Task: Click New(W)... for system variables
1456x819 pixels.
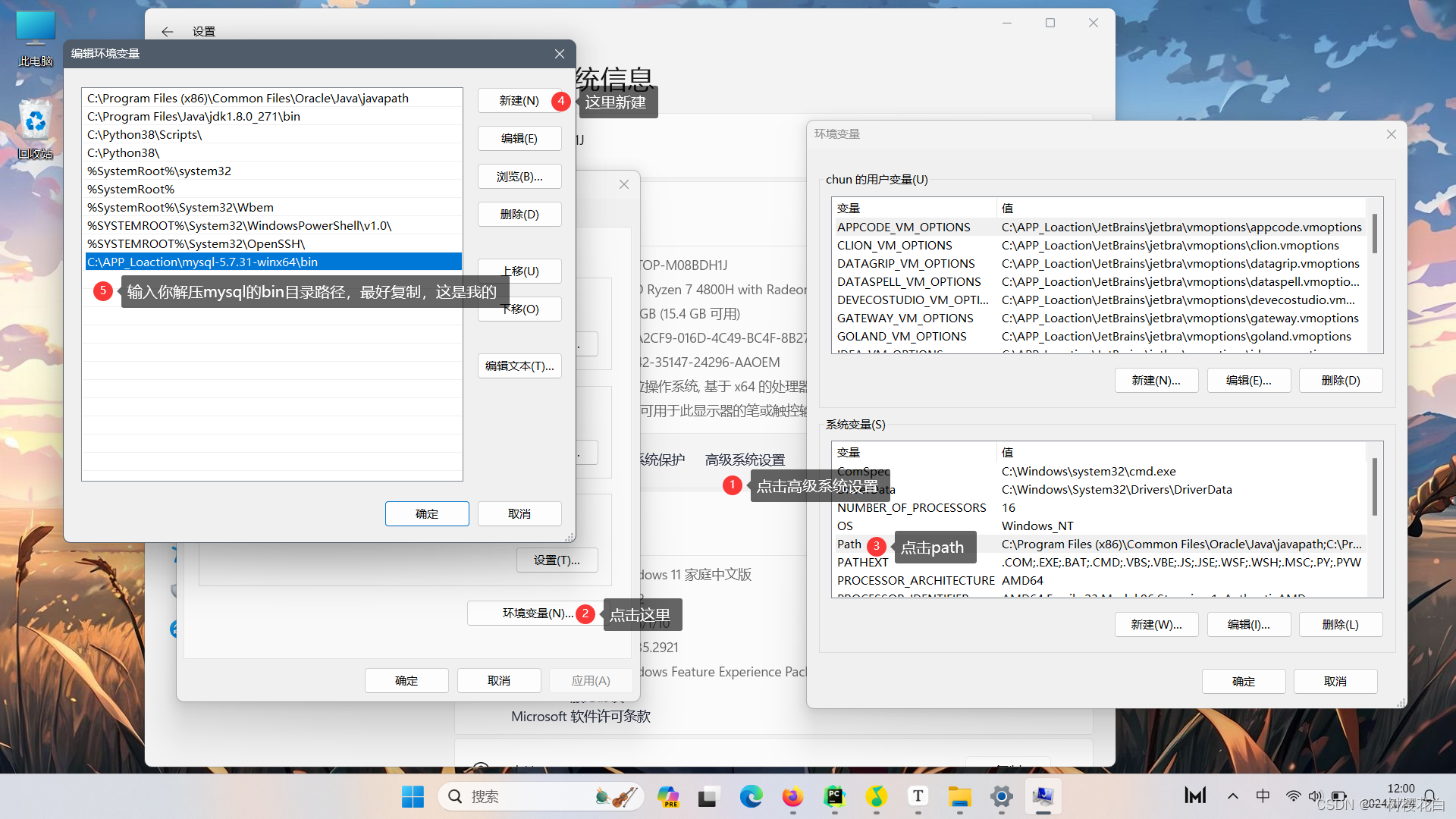Action: tap(1156, 625)
